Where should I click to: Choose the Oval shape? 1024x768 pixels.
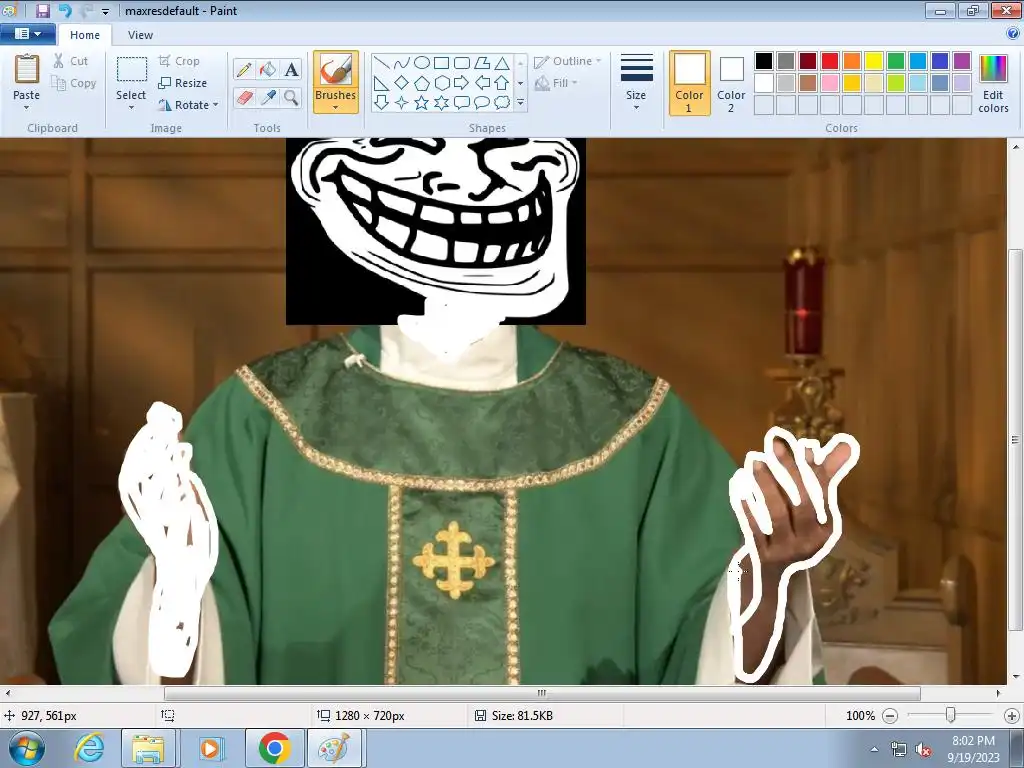pyautogui.click(x=422, y=63)
